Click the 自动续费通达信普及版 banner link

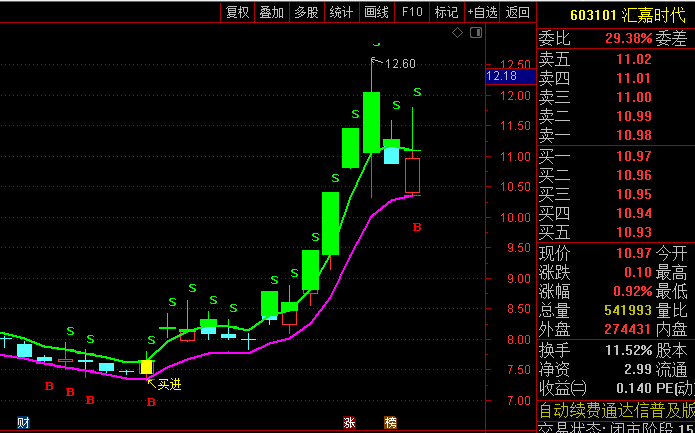click(x=617, y=410)
